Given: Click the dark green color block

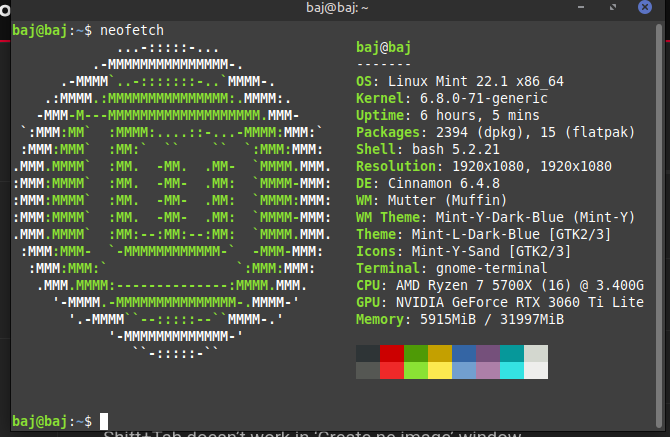Looking at the screenshot, I should (x=415, y=352).
